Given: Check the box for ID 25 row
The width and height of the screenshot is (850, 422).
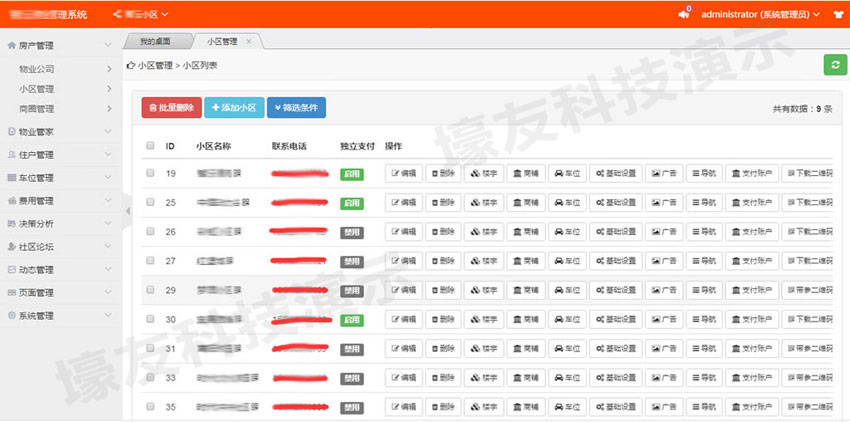Looking at the screenshot, I should pos(150,202).
